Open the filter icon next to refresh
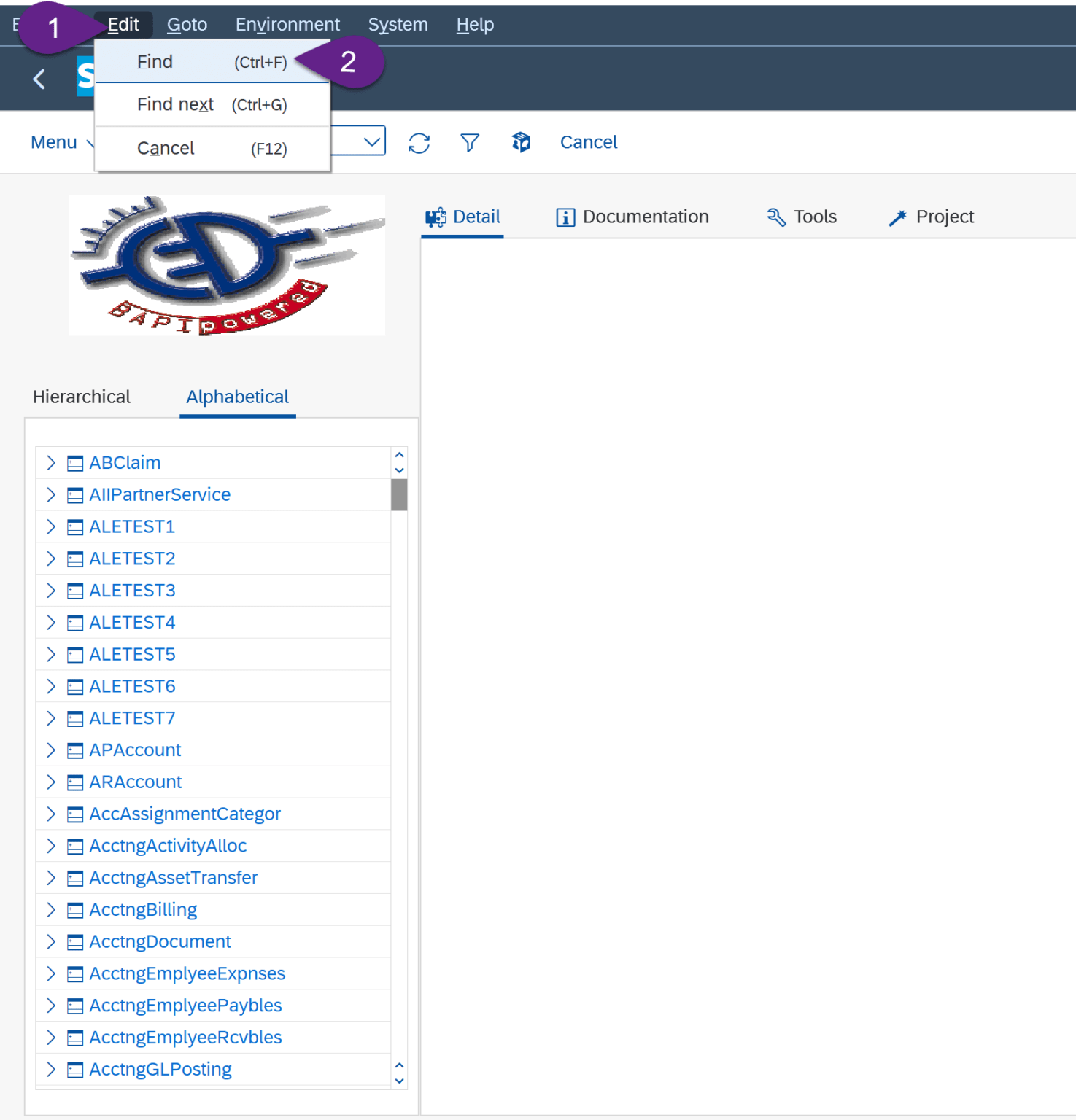This screenshot has width=1076, height=1120. (x=469, y=141)
